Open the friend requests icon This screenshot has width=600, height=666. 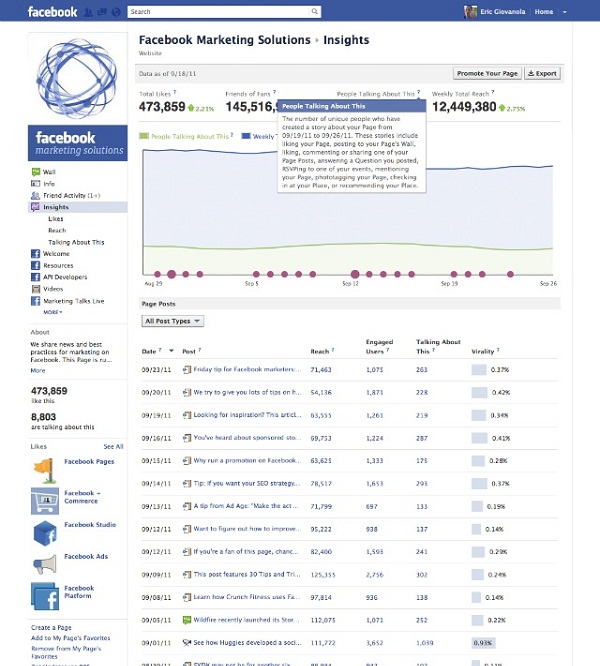tap(88, 12)
